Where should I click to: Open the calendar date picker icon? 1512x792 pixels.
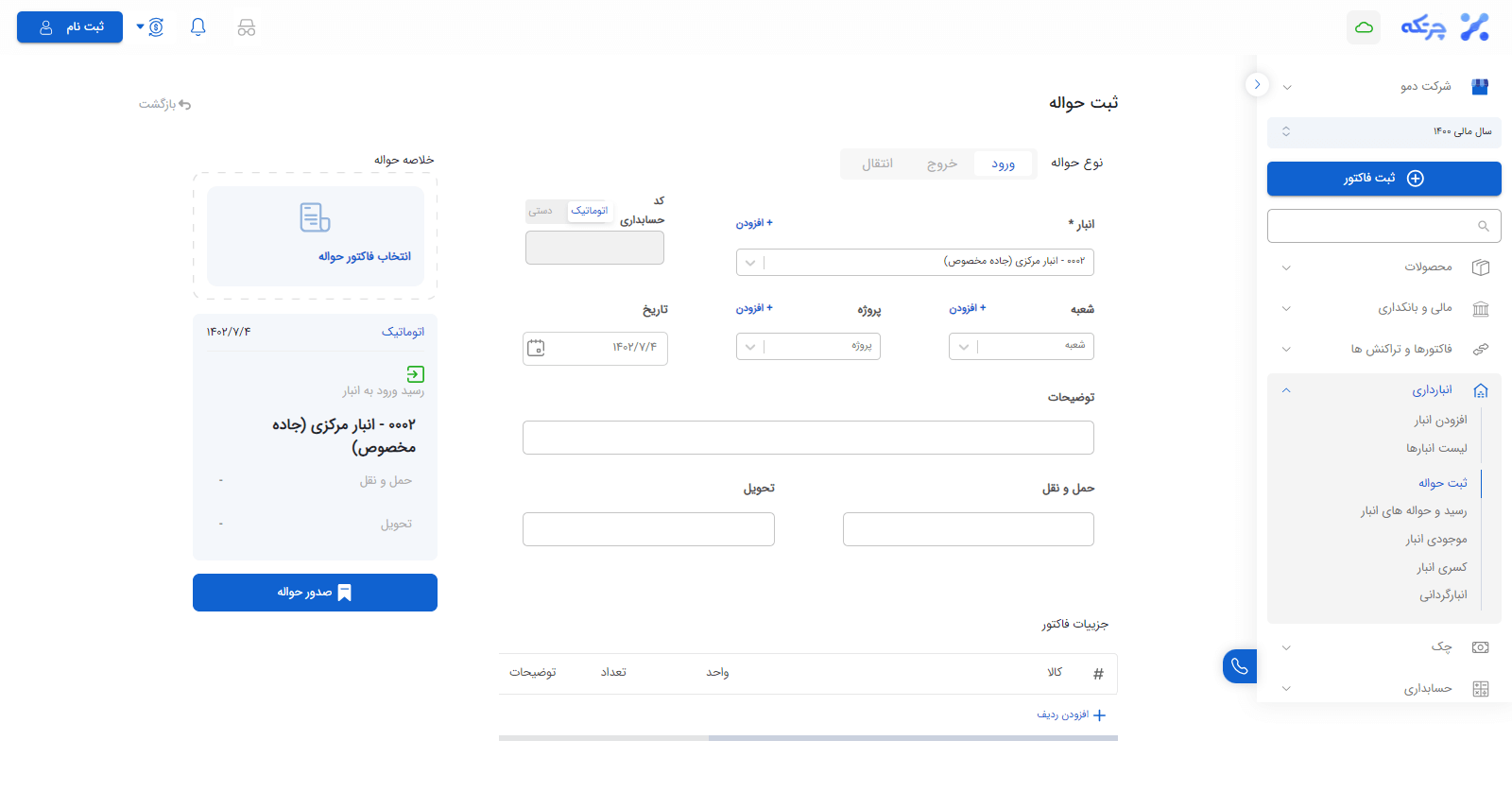tap(536, 348)
